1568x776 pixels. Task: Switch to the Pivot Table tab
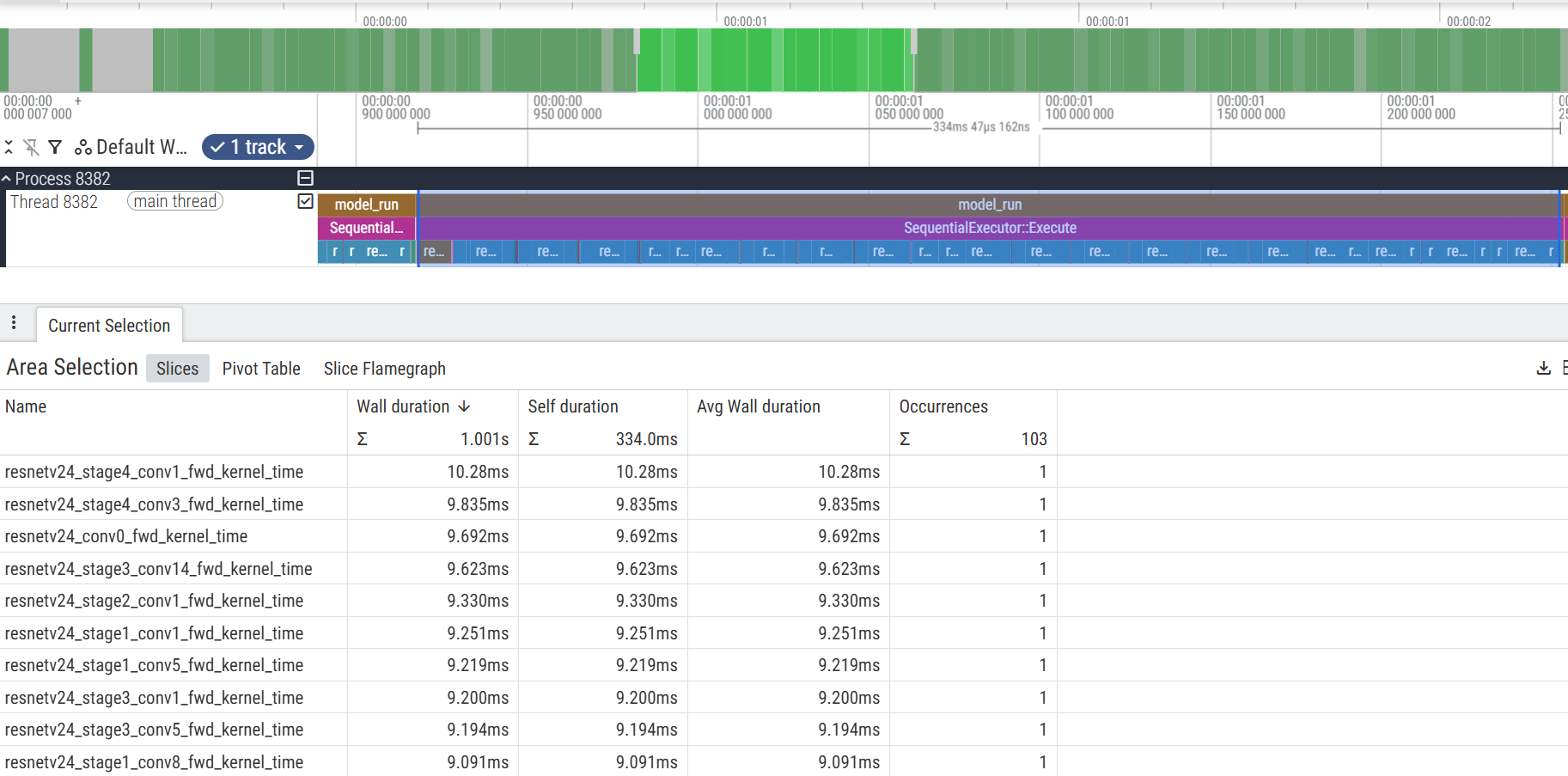pos(261,369)
